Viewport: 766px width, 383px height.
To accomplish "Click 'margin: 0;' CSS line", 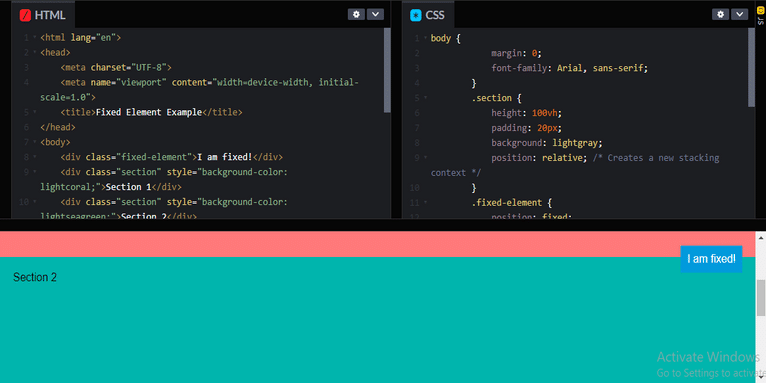I will (516, 53).
